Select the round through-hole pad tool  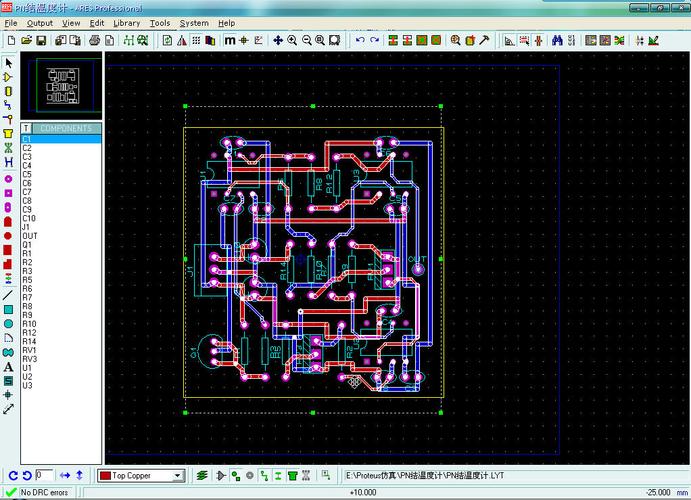[x=8, y=179]
